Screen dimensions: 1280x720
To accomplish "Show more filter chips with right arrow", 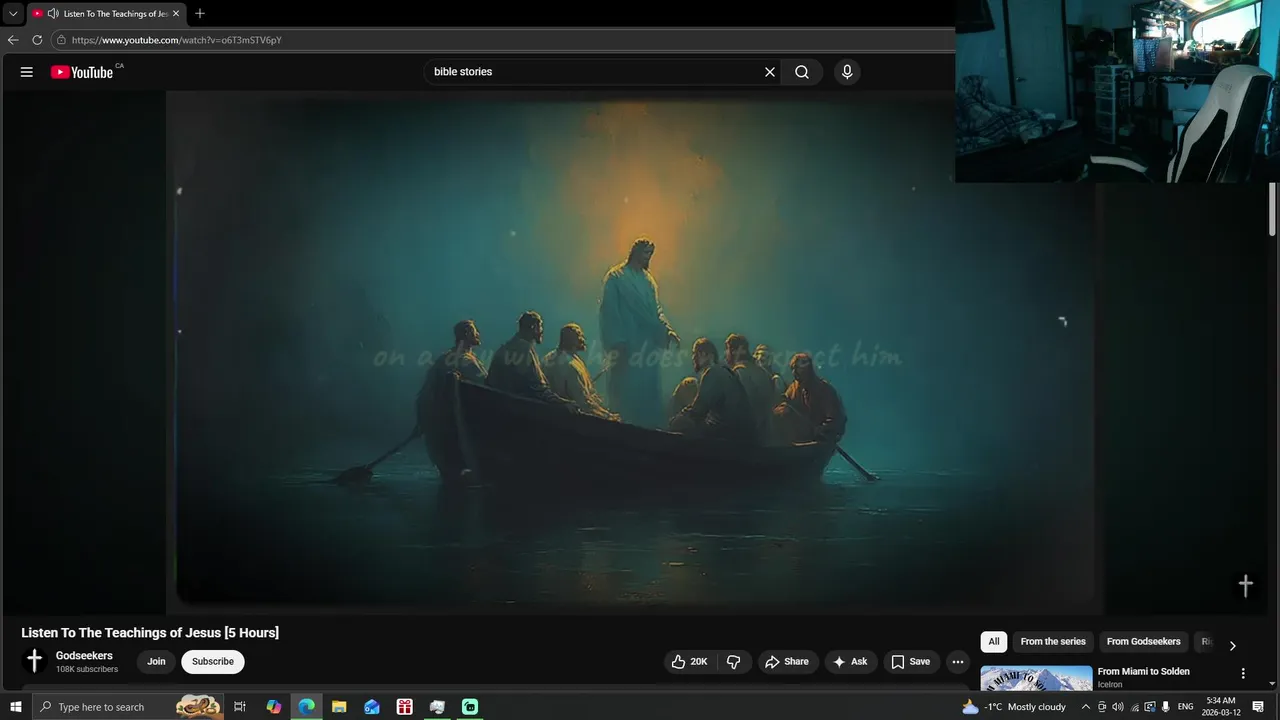I will pyautogui.click(x=1232, y=646).
